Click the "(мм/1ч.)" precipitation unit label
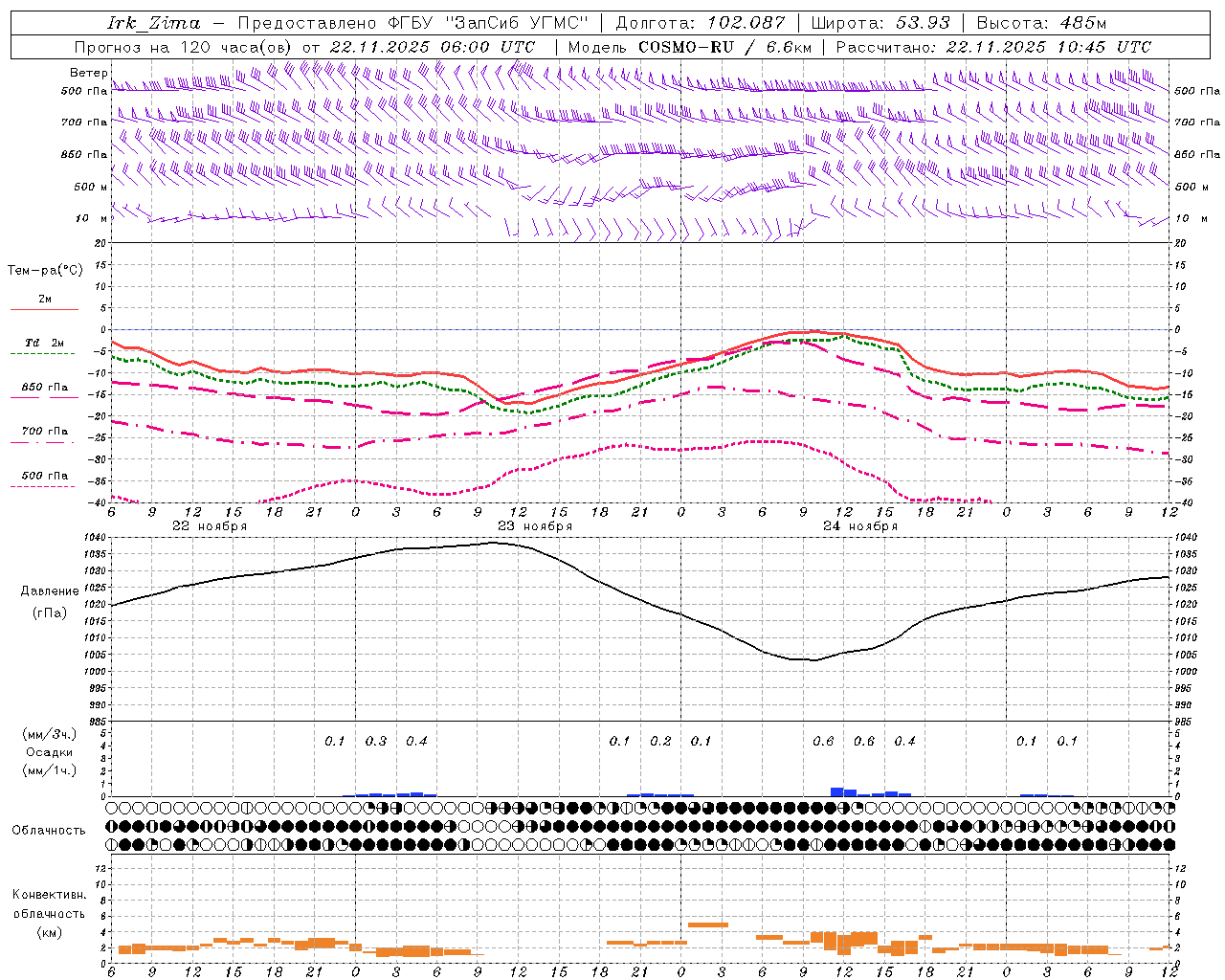Screen dimensions: 1225x980 pos(49,770)
